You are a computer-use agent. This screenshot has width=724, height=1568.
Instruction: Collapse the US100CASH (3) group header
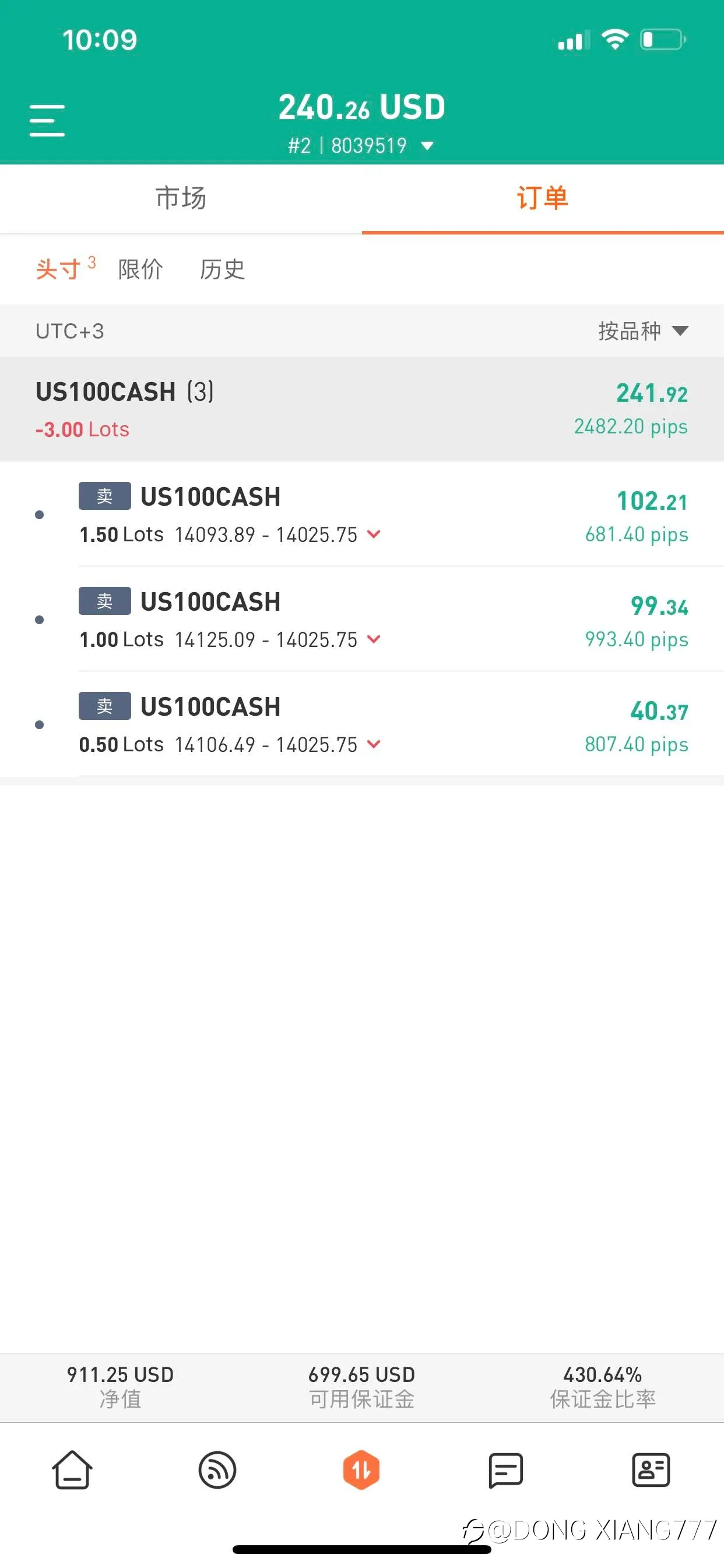pyautogui.click(x=362, y=409)
